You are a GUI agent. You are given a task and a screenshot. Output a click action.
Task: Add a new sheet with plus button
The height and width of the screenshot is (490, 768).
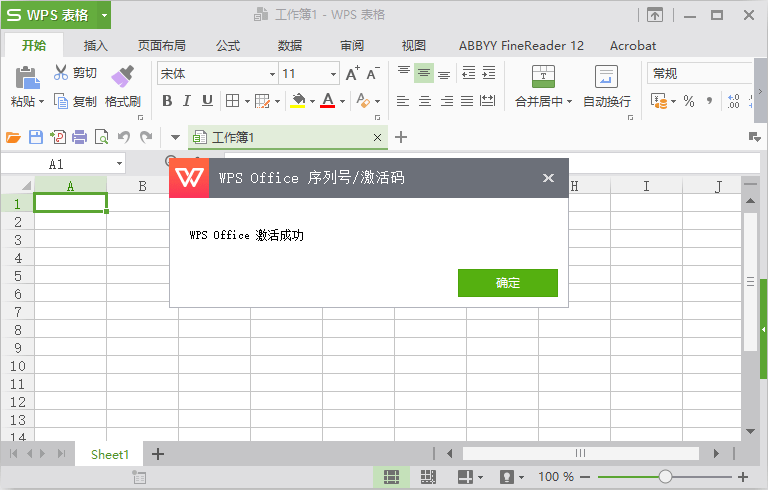157,454
